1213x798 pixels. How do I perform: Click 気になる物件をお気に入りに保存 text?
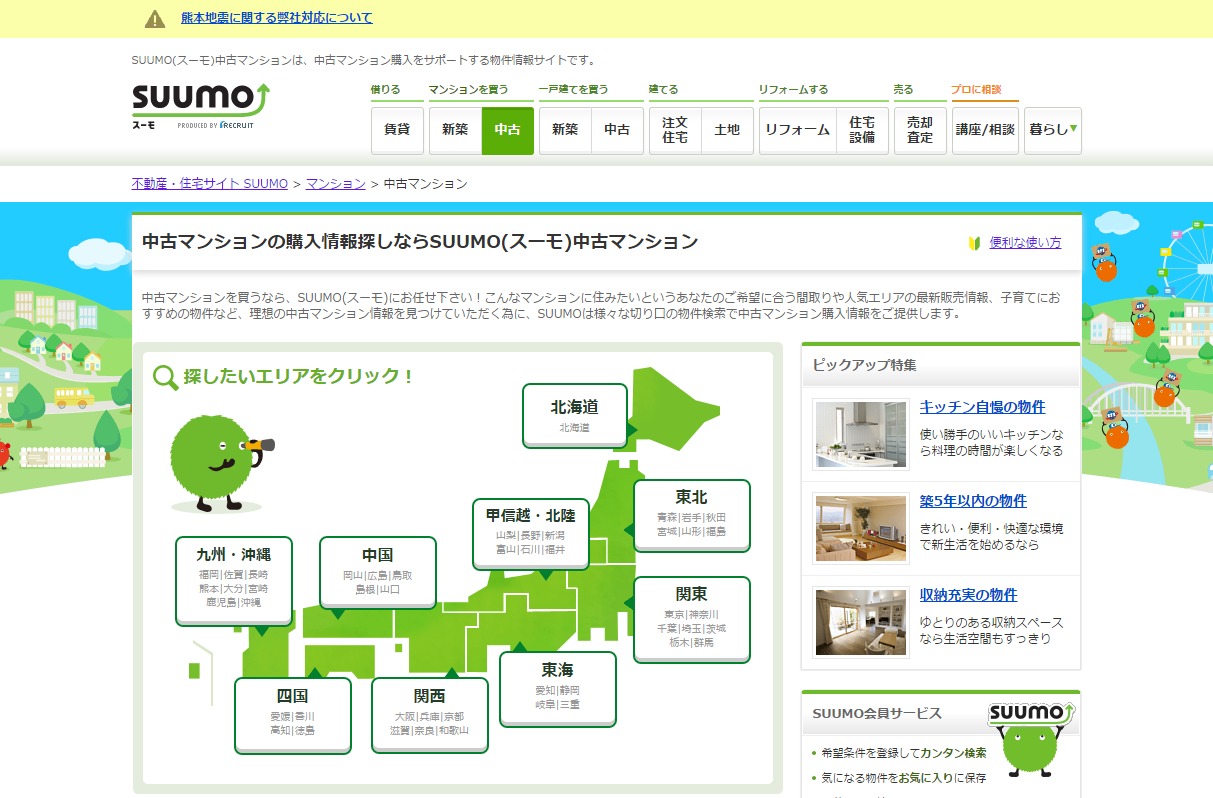(903, 777)
